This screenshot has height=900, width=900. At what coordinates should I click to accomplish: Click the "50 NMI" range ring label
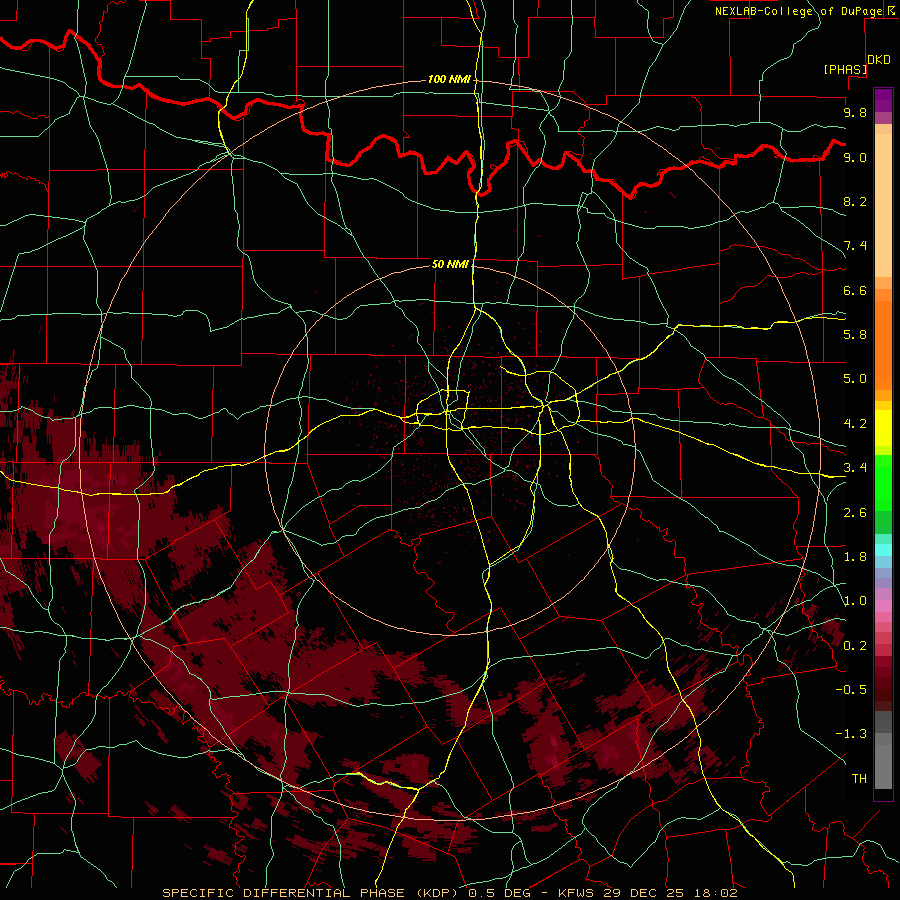pyautogui.click(x=450, y=264)
